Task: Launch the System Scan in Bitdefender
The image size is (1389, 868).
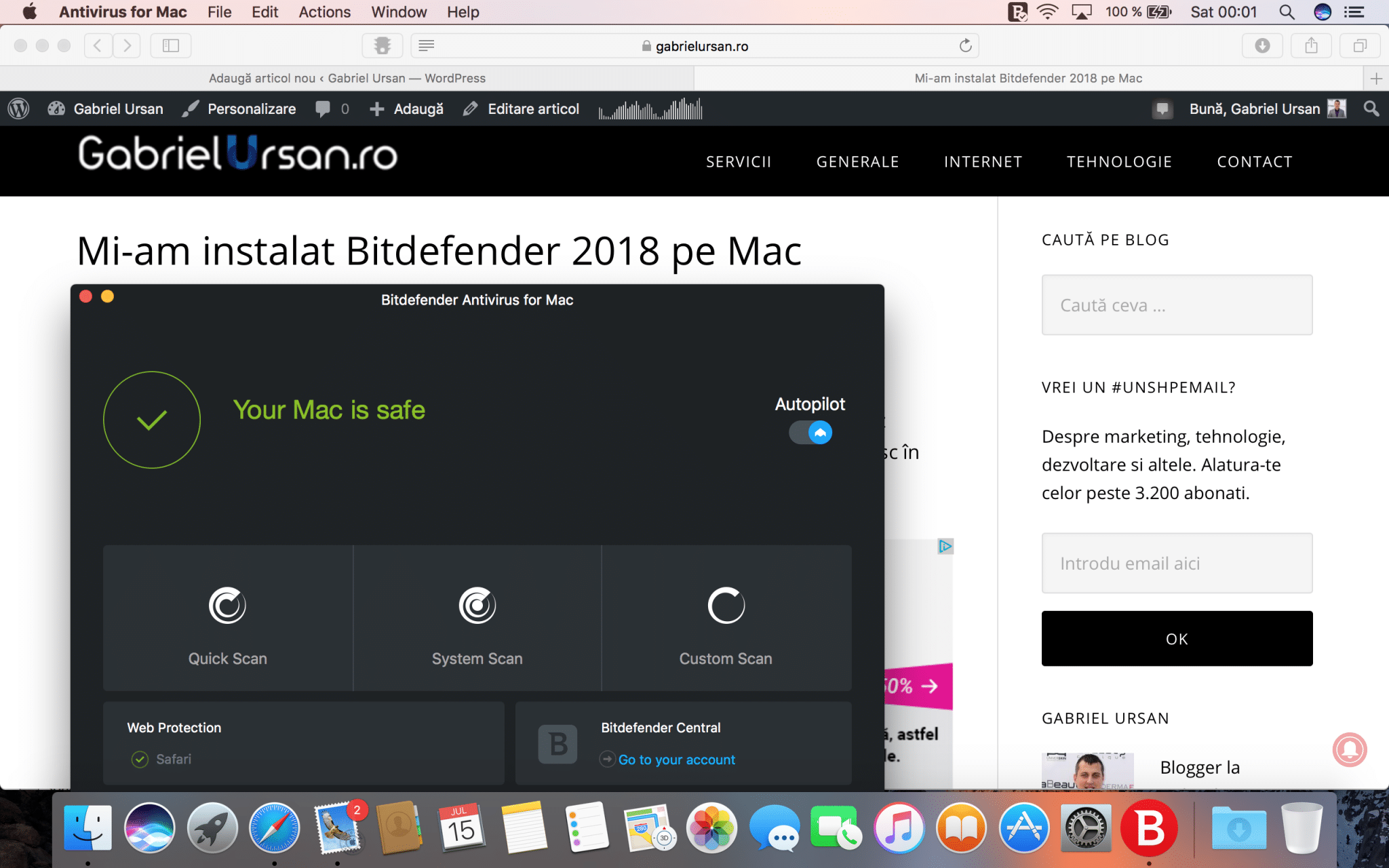Action: [x=477, y=618]
